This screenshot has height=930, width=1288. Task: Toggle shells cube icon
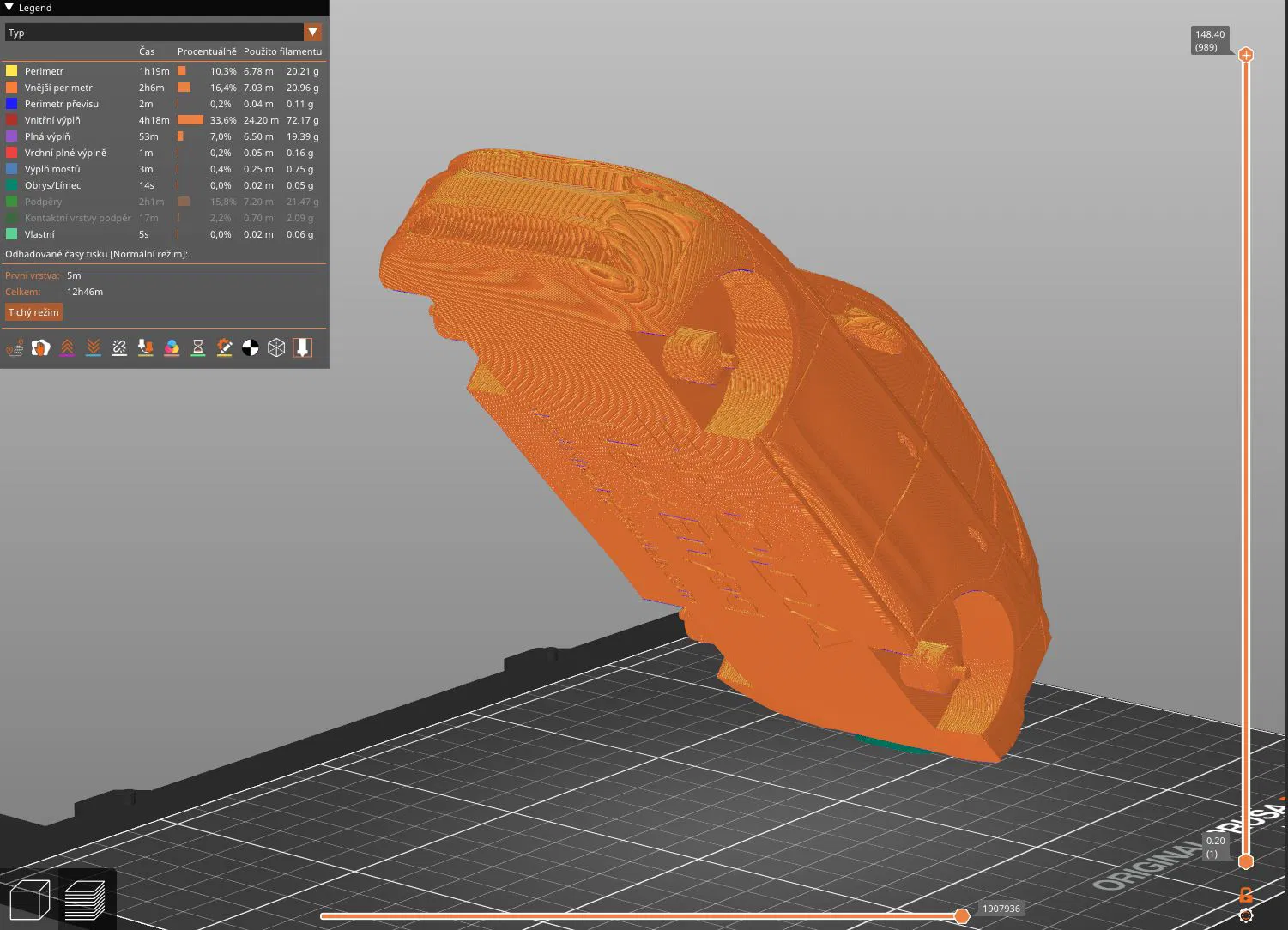[276, 347]
